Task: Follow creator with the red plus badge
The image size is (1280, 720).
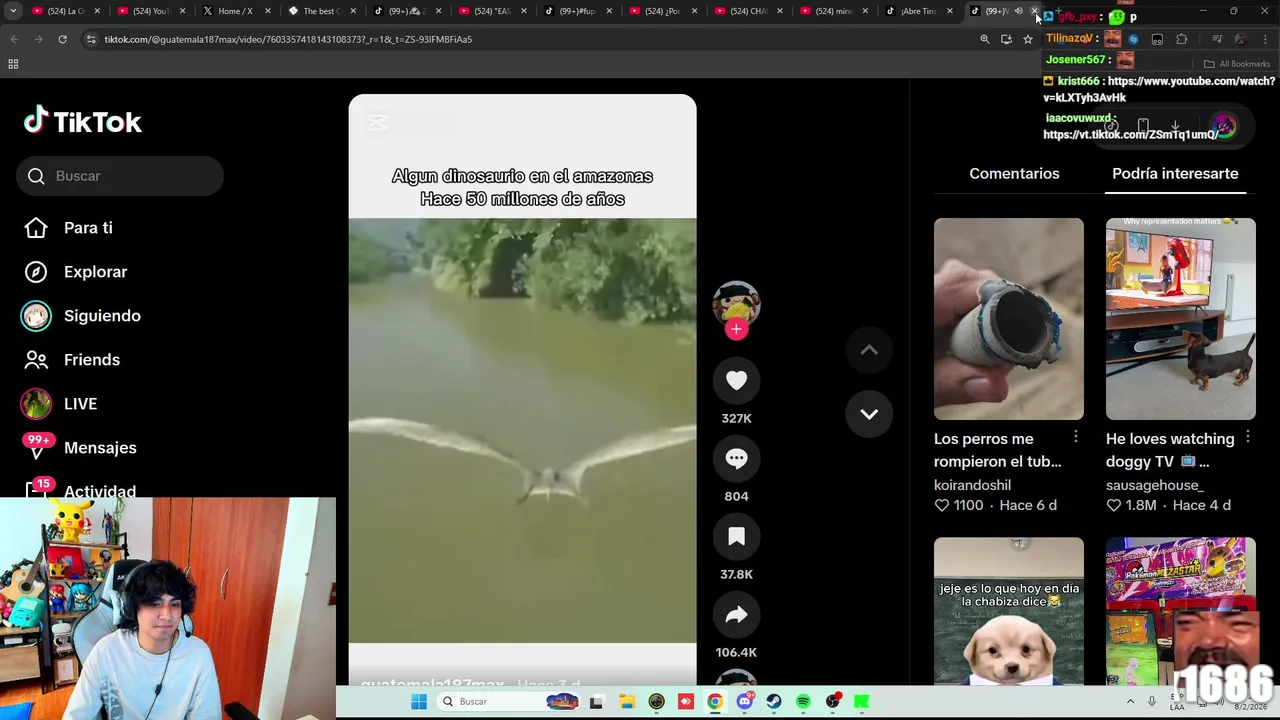Action: 736,329
